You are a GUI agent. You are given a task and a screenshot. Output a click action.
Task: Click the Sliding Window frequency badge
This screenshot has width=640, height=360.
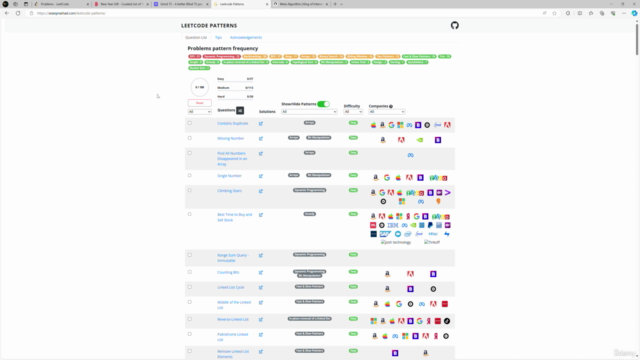point(359,56)
